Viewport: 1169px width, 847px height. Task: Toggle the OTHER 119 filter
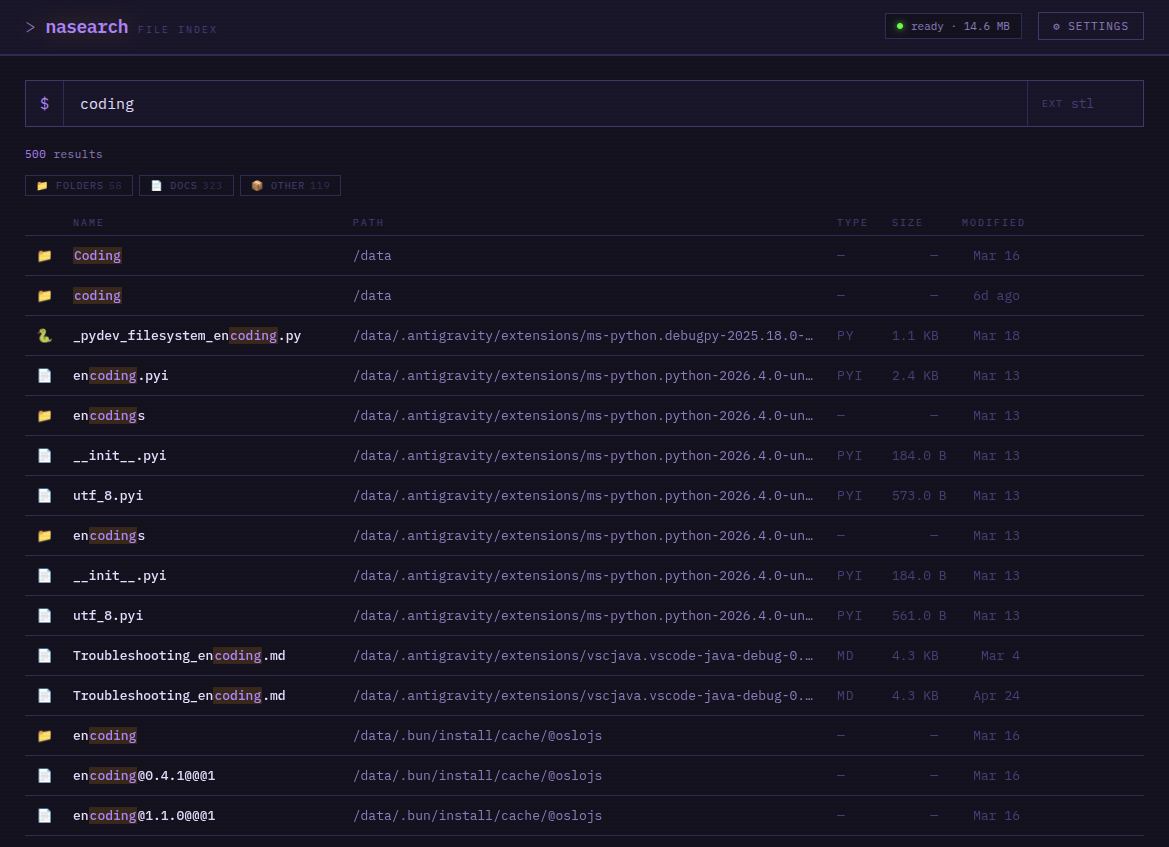[x=290, y=186]
